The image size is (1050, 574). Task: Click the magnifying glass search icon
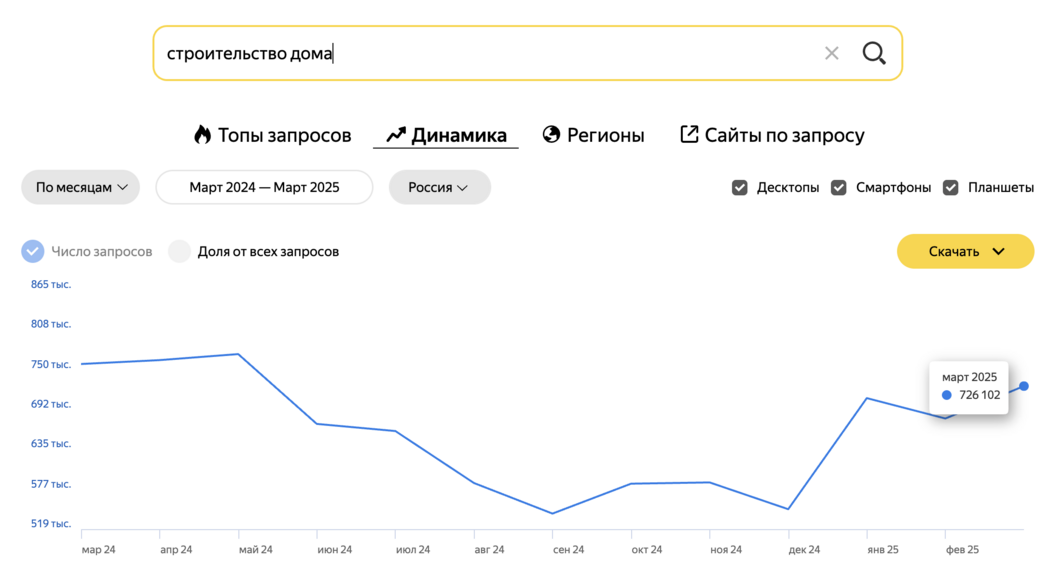pyautogui.click(x=874, y=53)
